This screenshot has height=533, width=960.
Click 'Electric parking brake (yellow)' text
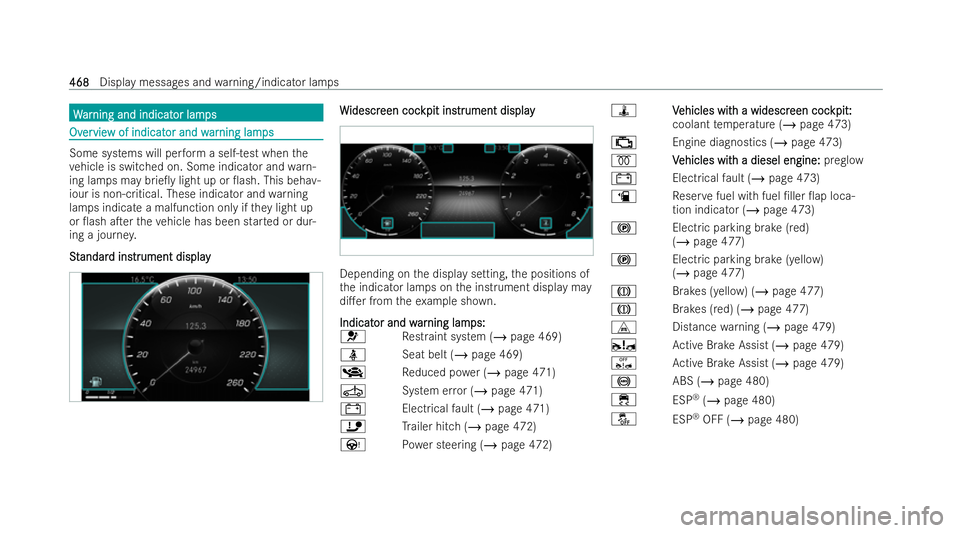pos(748,259)
